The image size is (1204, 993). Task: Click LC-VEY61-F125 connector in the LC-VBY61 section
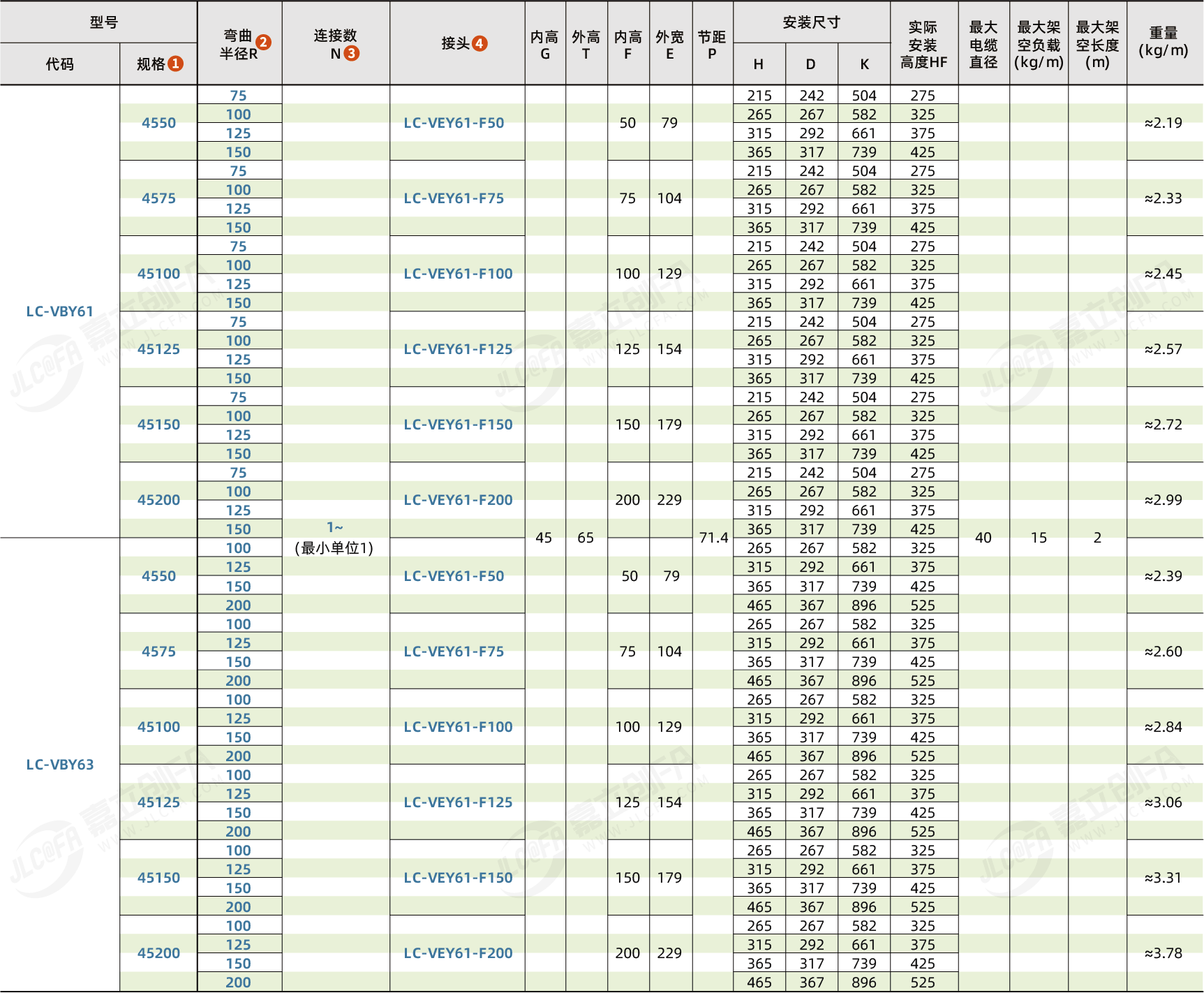(458, 349)
